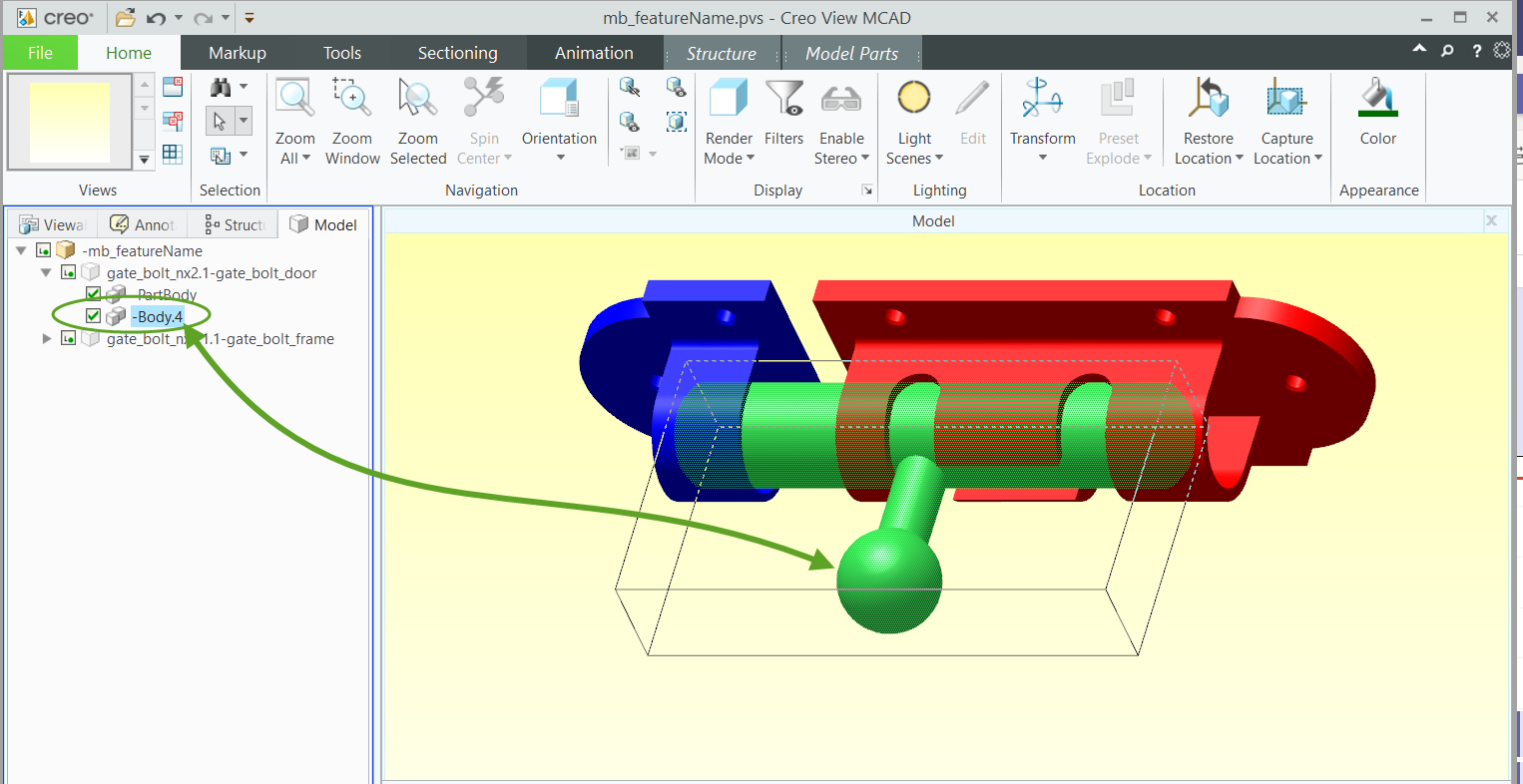The image size is (1523, 784).
Task: Open the binoculars search dropdown arrow
Action: [244, 87]
